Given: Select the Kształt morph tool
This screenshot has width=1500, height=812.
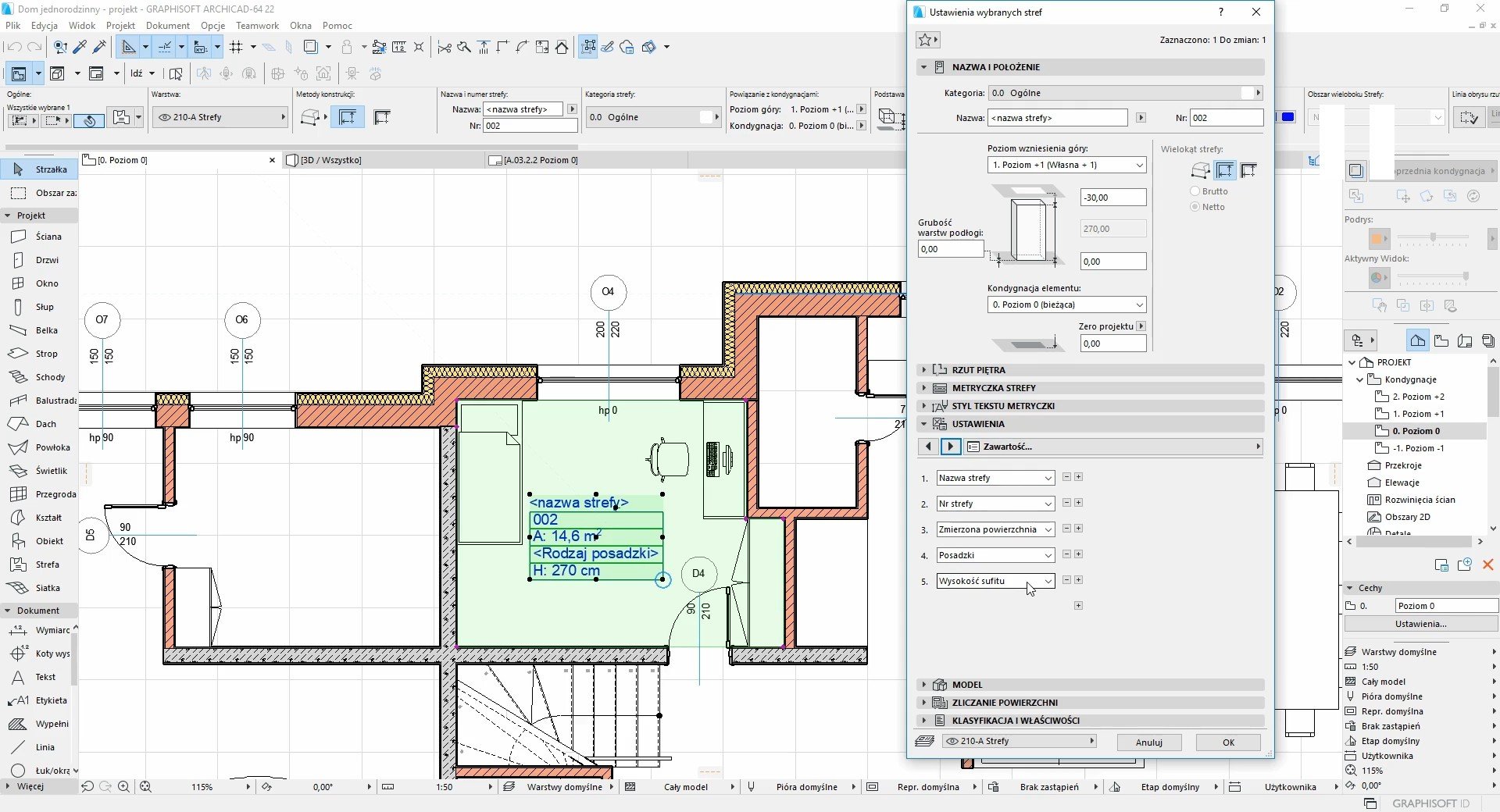Looking at the screenshot, I should pos(39,518).
